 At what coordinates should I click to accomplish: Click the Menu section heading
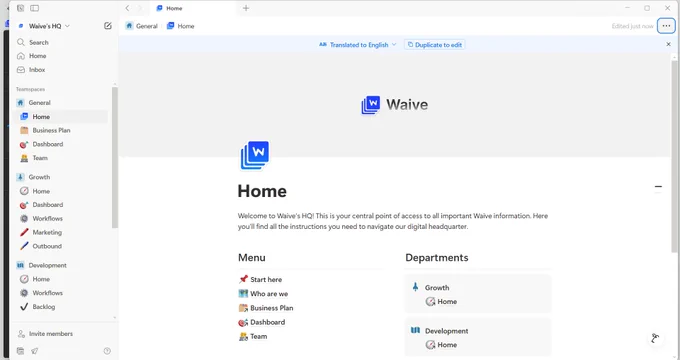tap(252, 258)
